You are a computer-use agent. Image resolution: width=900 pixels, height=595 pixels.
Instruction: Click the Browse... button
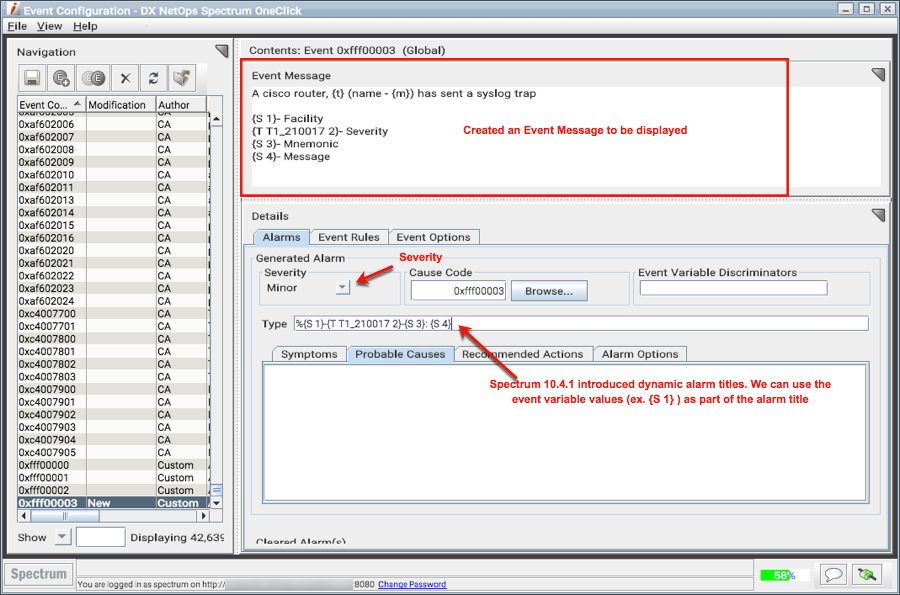click(x=549, y=291)
